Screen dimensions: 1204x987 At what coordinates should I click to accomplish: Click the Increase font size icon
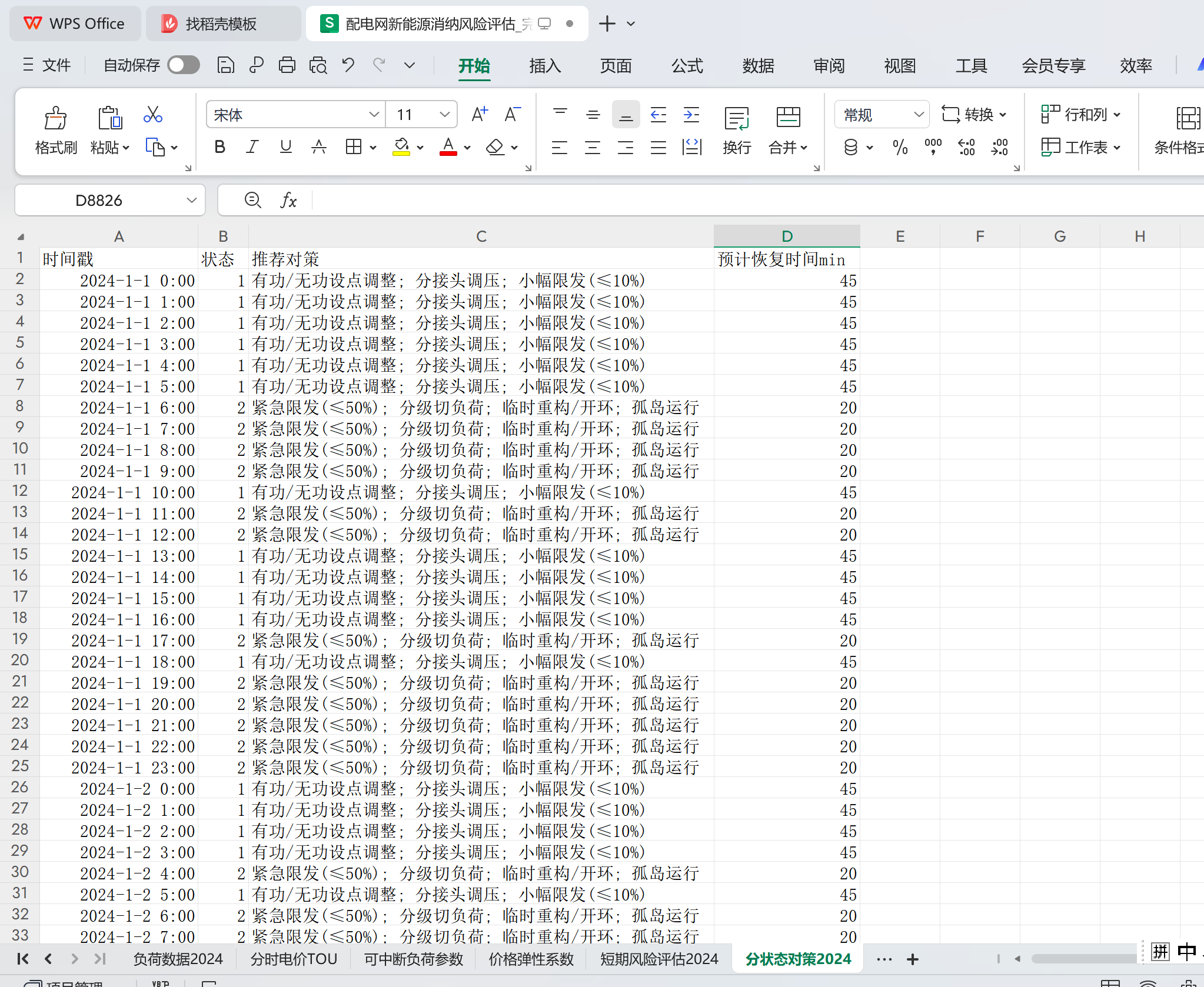[x=480, y=114]
